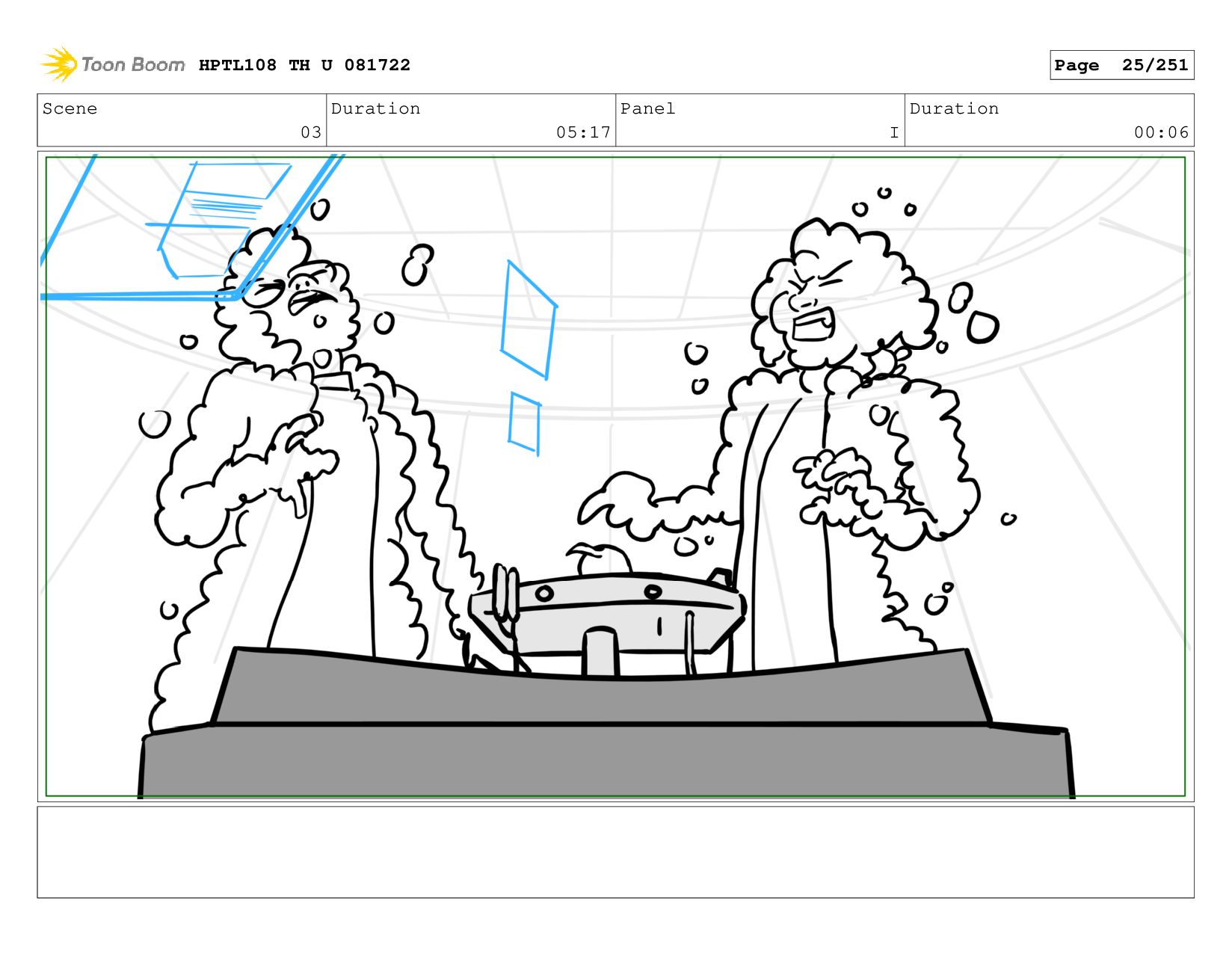Click the "Panel" header label
Screen dimensions: 1232x954
click(647, 108)
